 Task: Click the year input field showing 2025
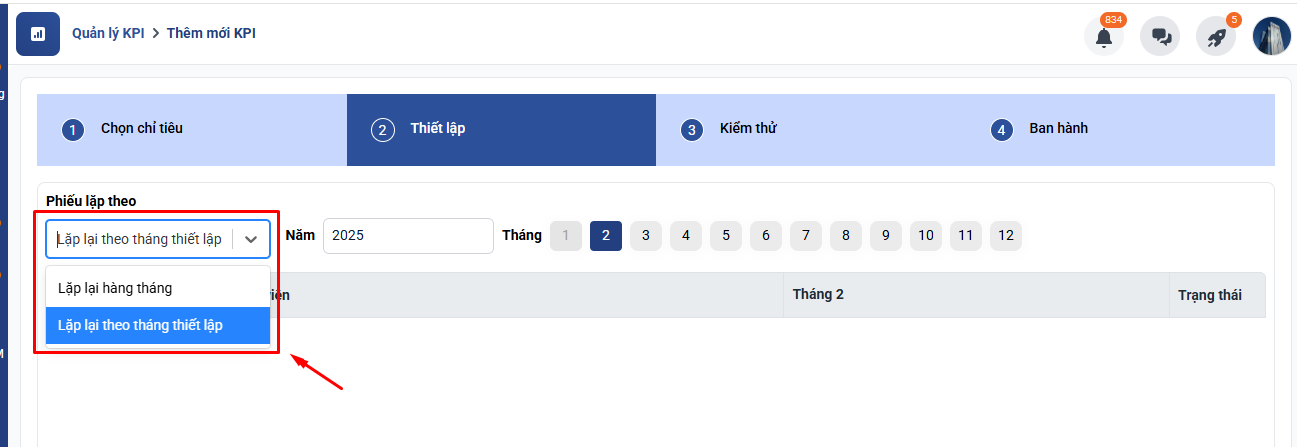[408, 236]
